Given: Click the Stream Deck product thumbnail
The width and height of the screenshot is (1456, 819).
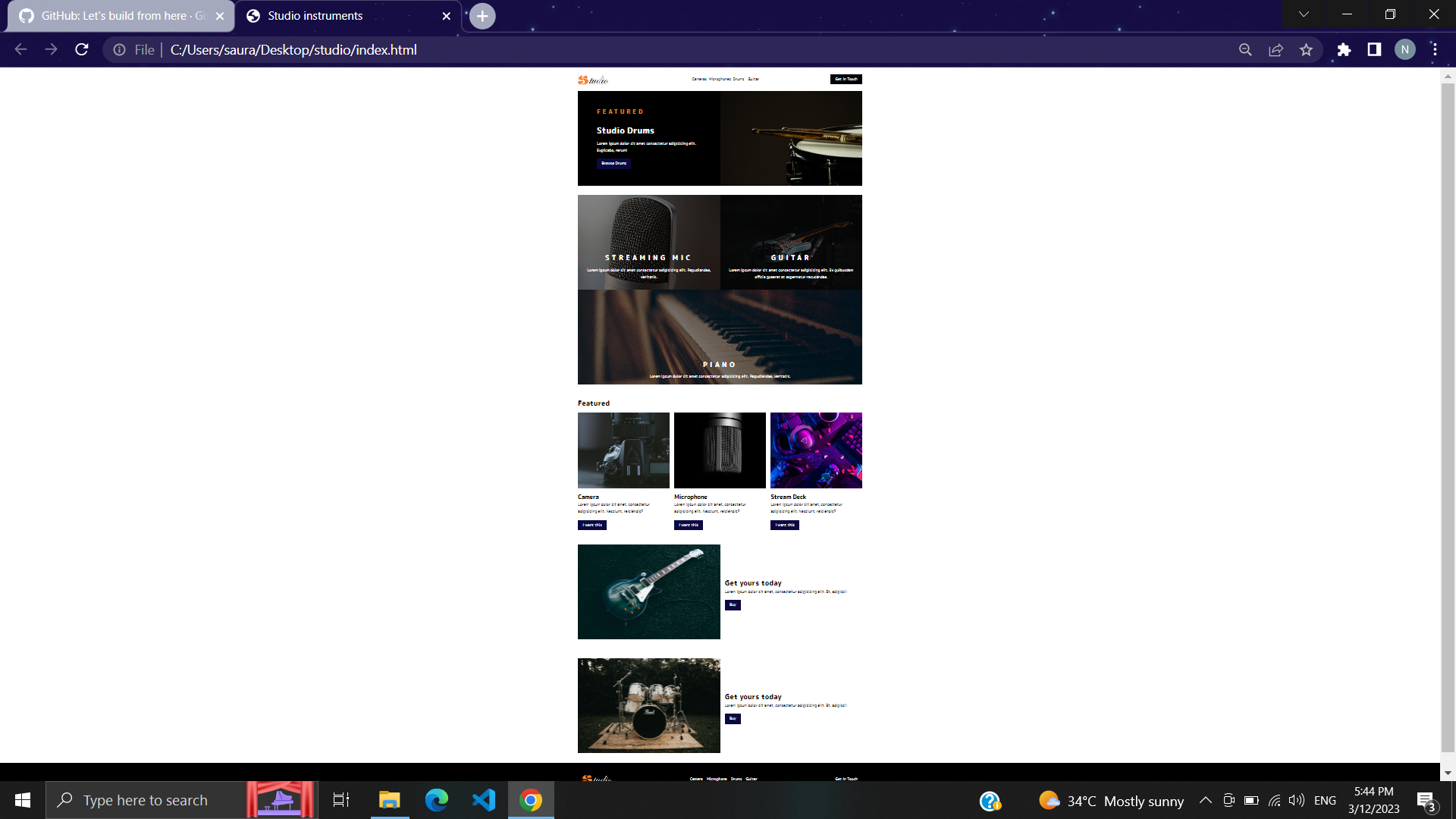Looking at the screenshot, I should pos(816,450).
